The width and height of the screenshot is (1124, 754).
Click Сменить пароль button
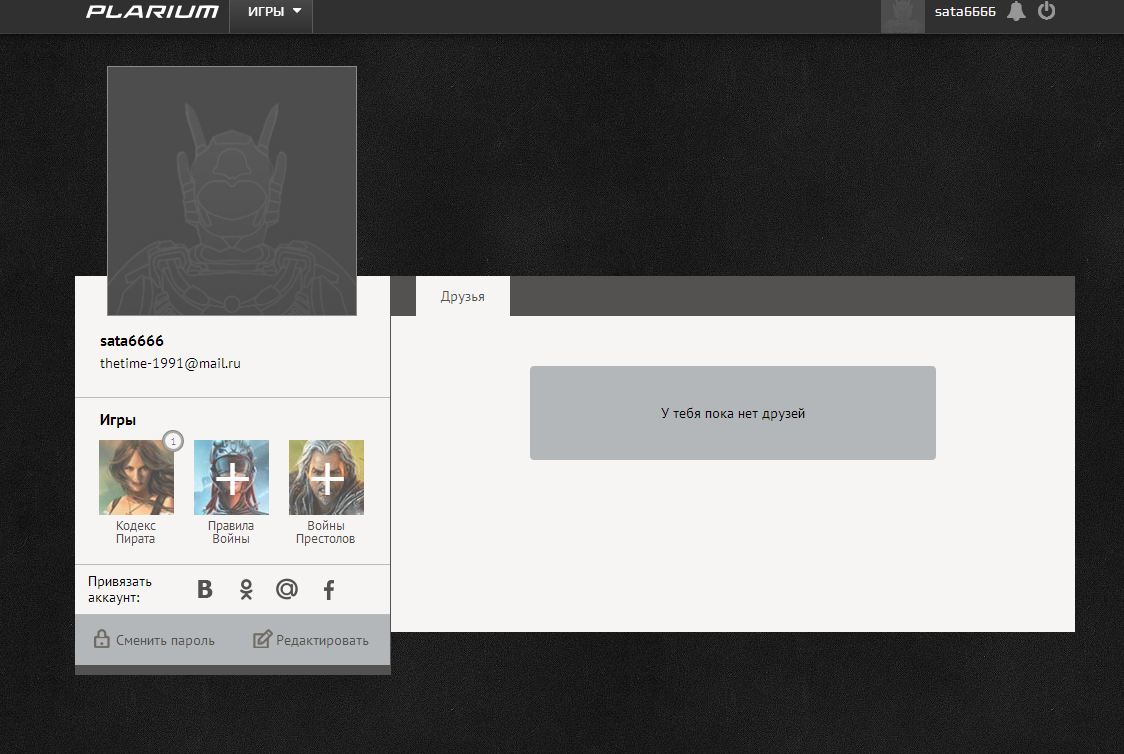154,640
